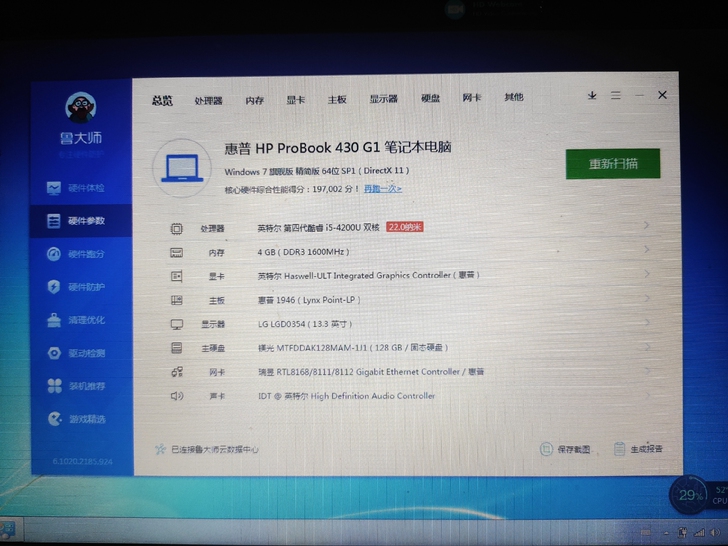728x546 pixels.
Task: Click the 内存 memory row icon
Action: point(176,253)
